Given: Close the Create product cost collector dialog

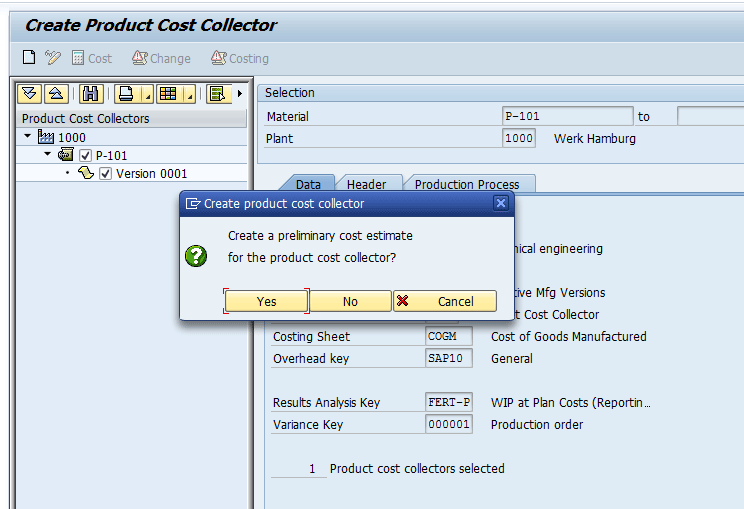Looking at the screenshot, I should coord(501,203).
